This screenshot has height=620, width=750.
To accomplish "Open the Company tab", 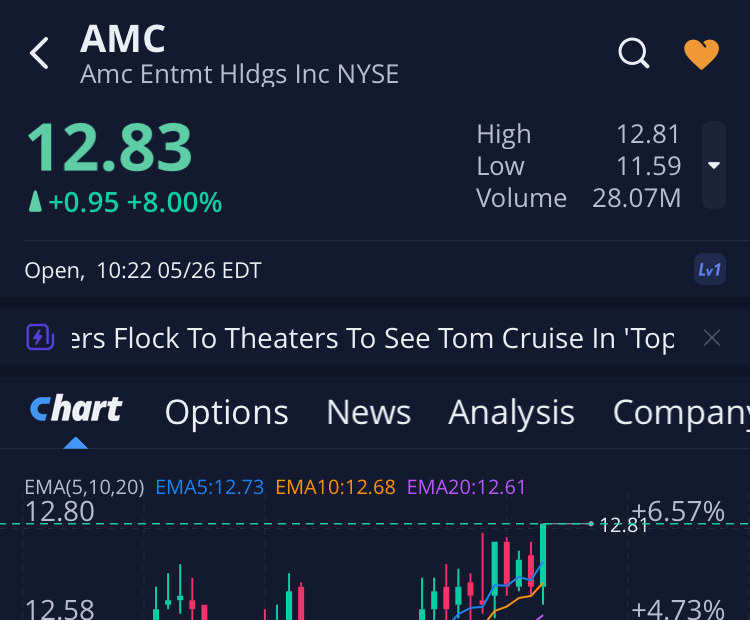I will 680,412.
